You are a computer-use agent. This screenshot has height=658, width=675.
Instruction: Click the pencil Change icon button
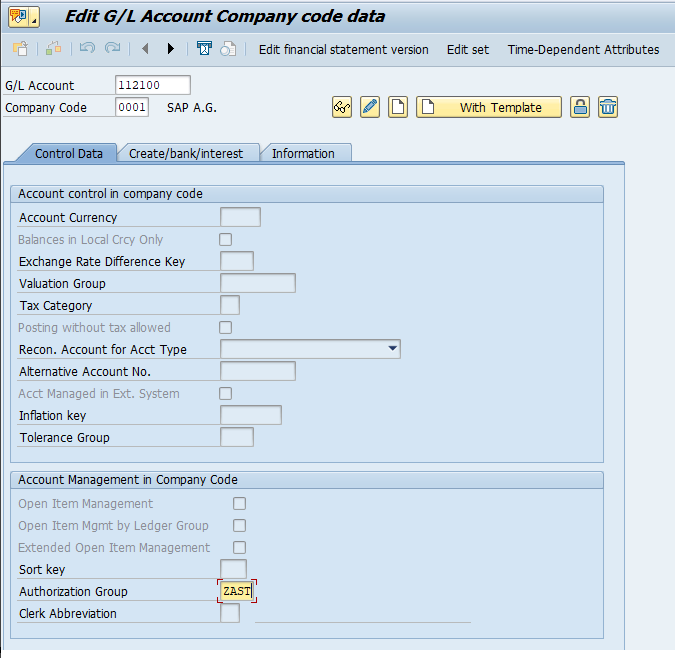click(370, 107)
